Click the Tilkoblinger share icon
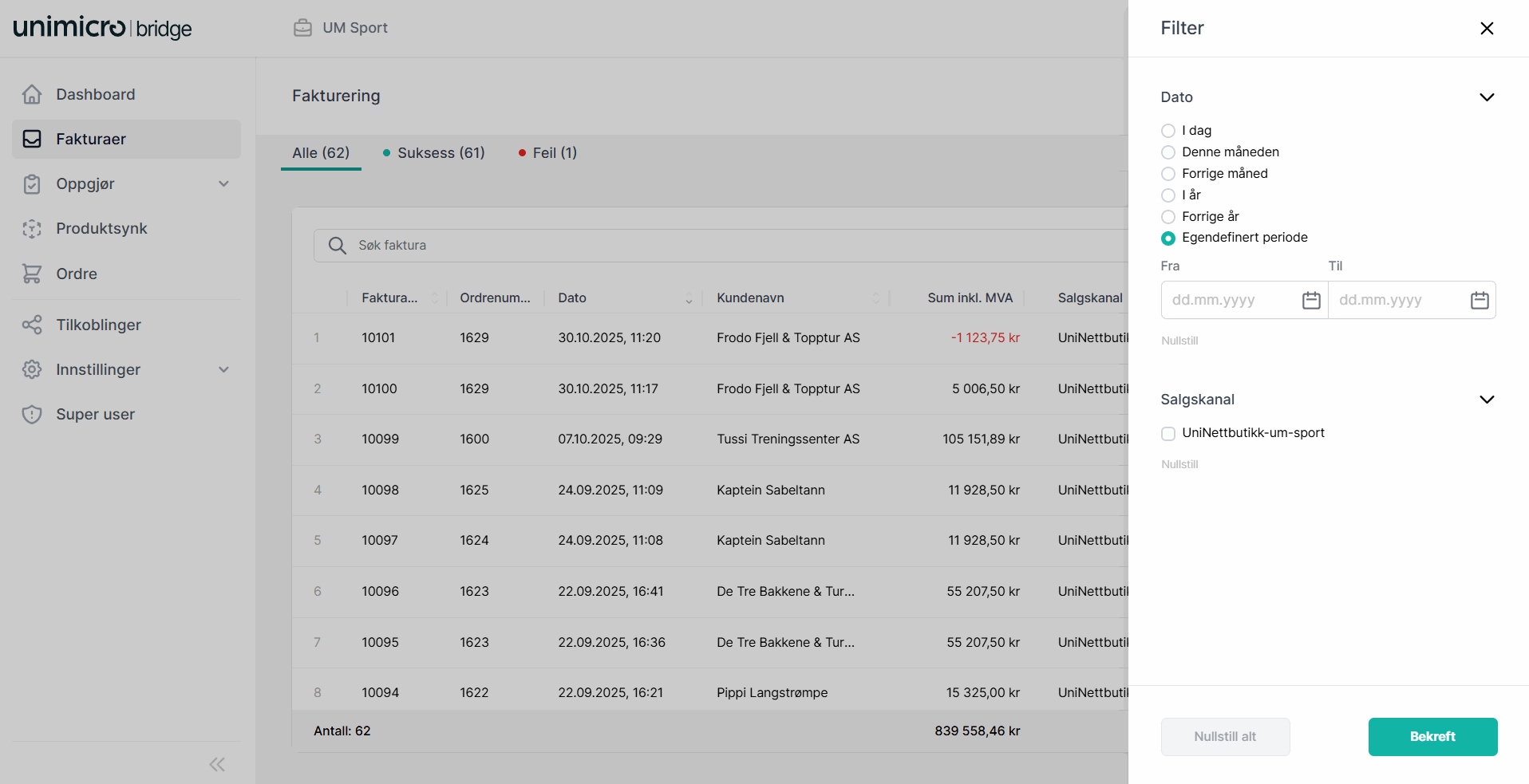1529x784 pixels. (32, 325)
